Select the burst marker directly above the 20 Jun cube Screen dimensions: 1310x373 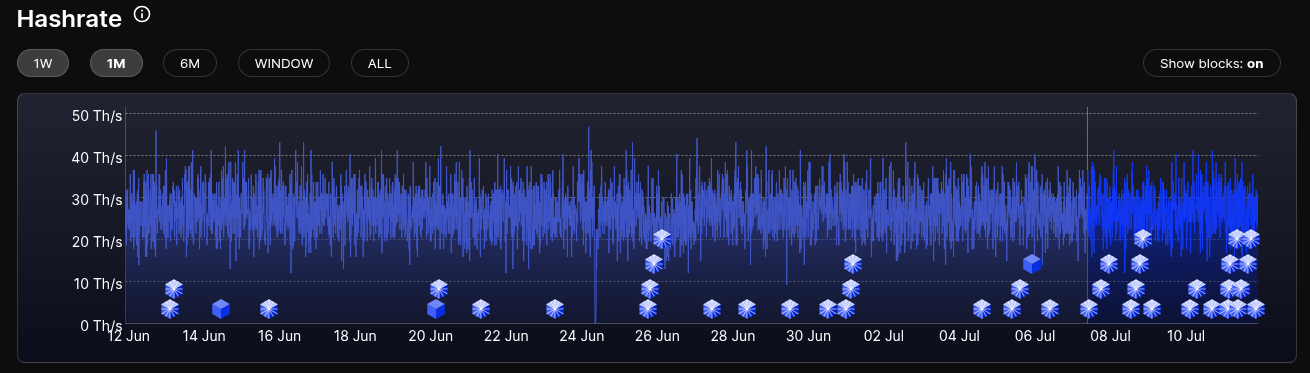click(439, 289)
